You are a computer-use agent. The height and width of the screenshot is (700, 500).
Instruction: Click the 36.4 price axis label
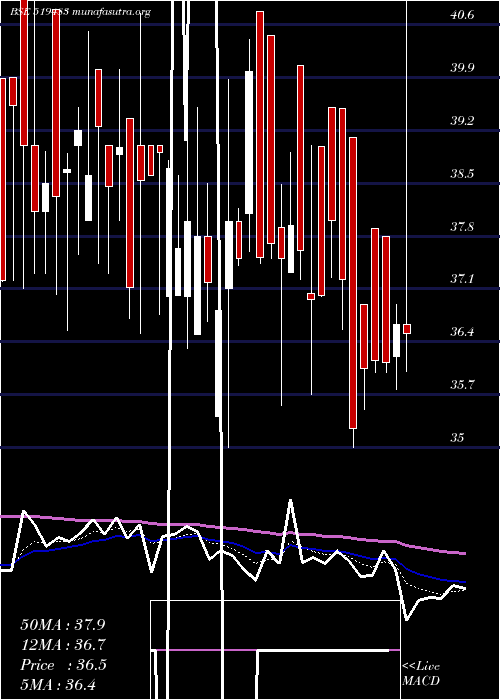462,332
